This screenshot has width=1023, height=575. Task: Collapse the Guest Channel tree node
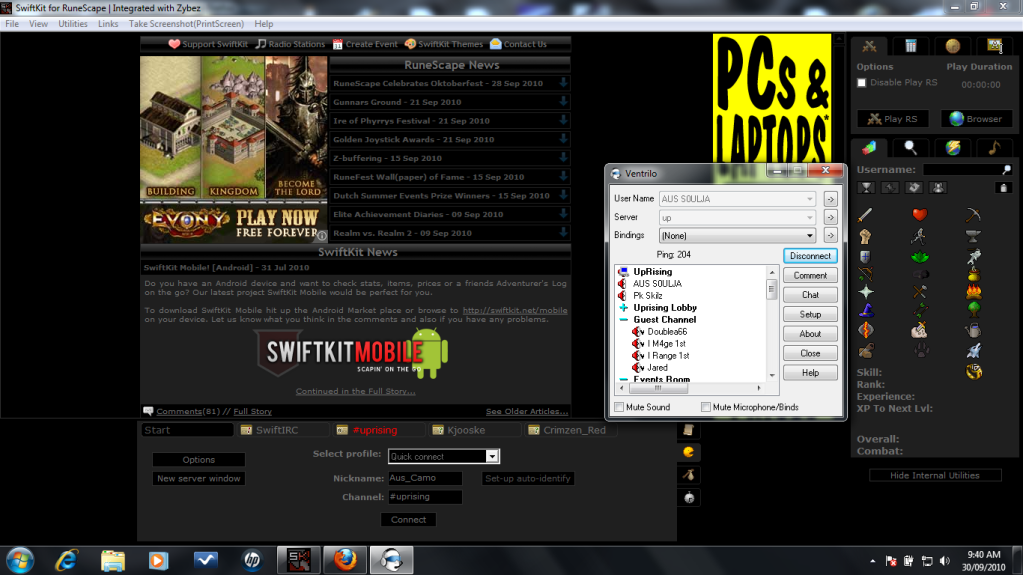click(x=624, y=320)
